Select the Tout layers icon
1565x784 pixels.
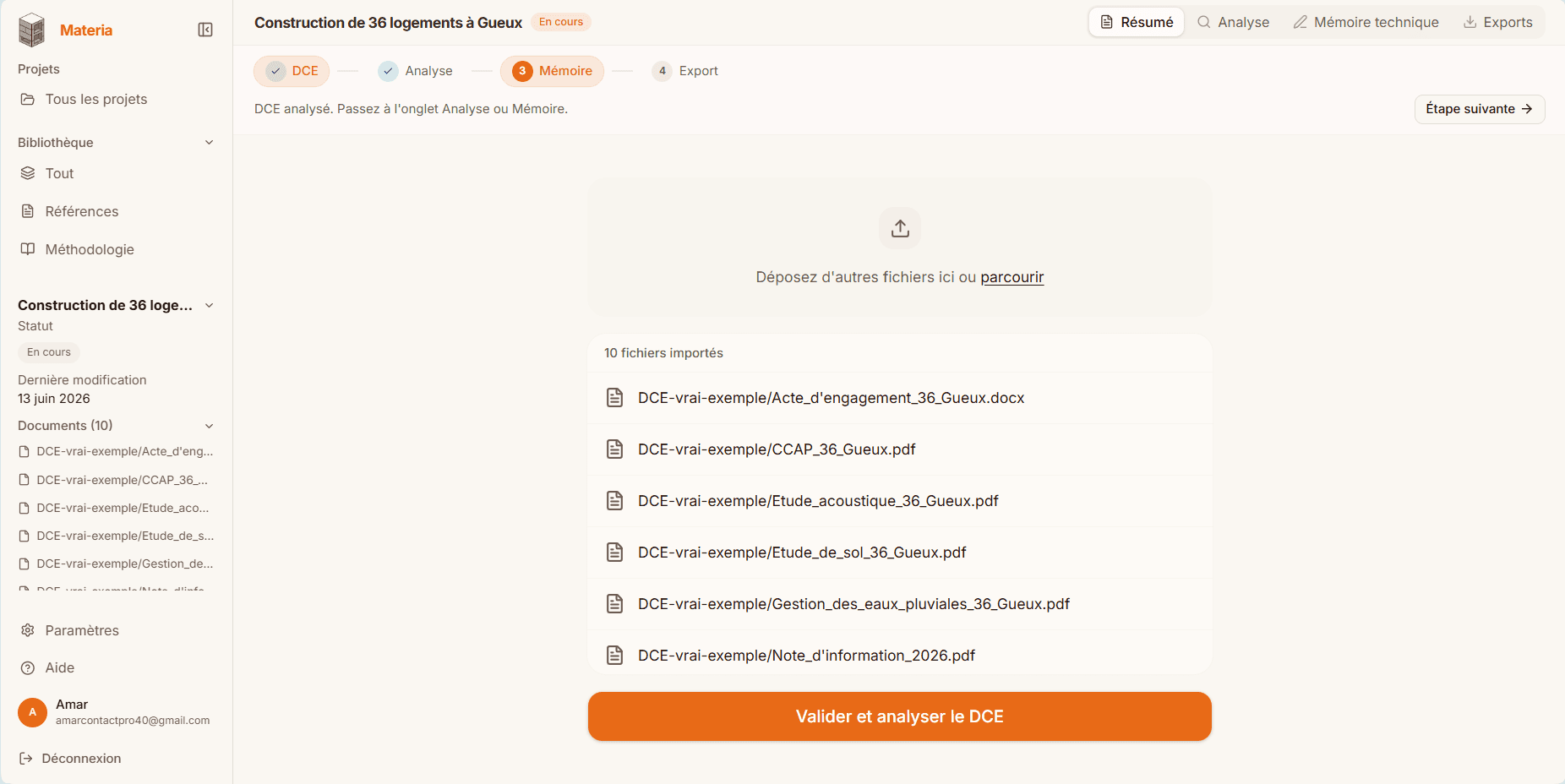tap(28, 173)
